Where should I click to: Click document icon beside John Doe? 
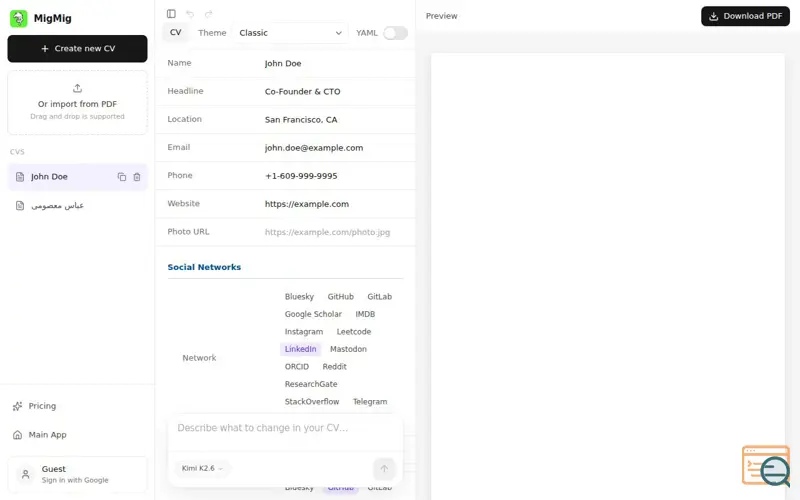(x=20, y=177)
